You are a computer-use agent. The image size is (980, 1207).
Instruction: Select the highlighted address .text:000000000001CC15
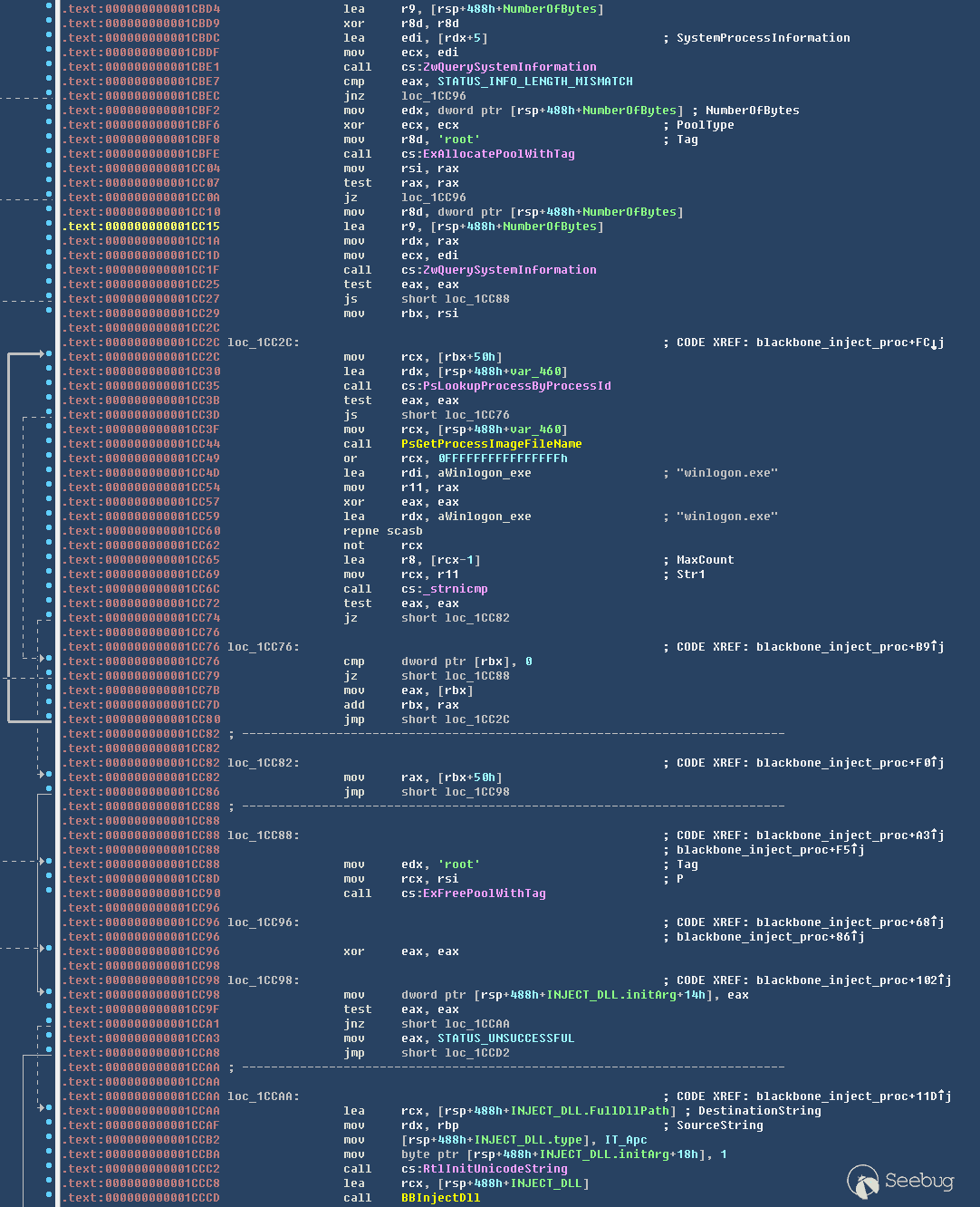point(141,227)
